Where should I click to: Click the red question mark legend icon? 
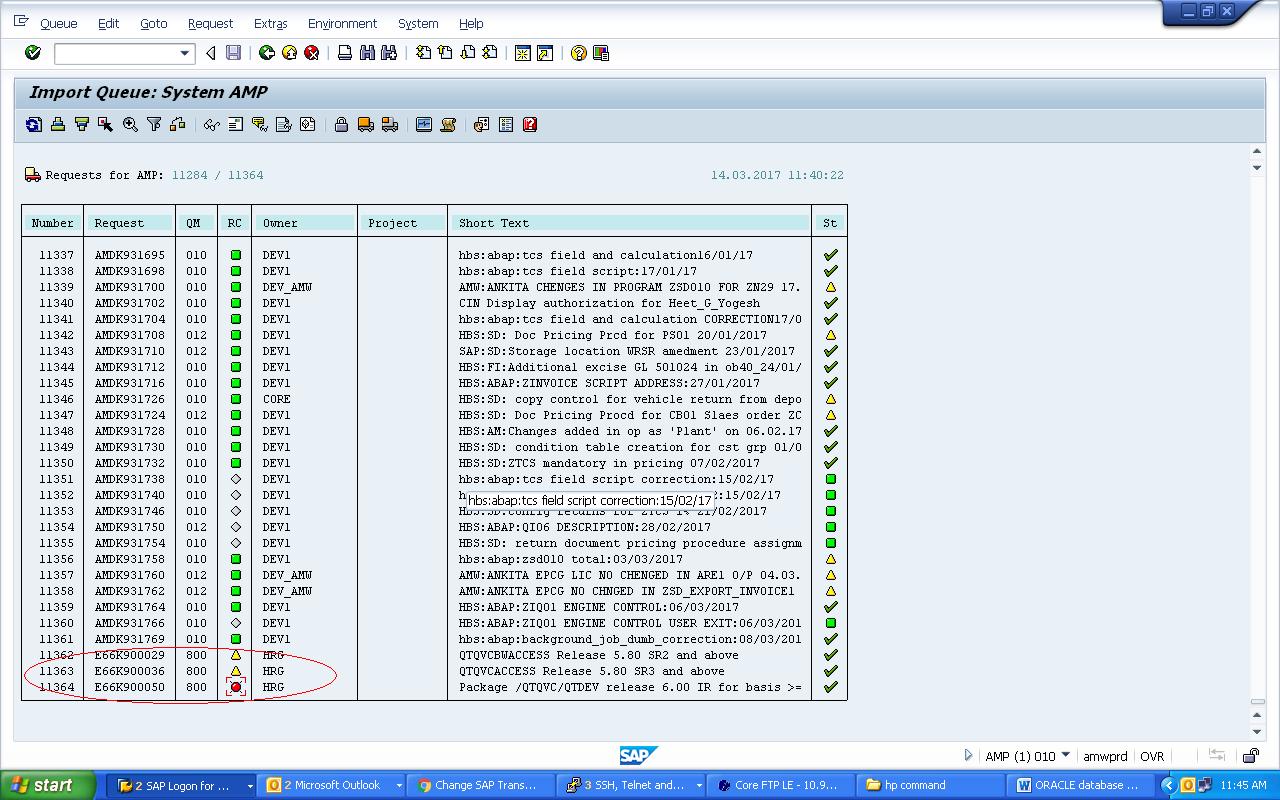pos(530,124)
